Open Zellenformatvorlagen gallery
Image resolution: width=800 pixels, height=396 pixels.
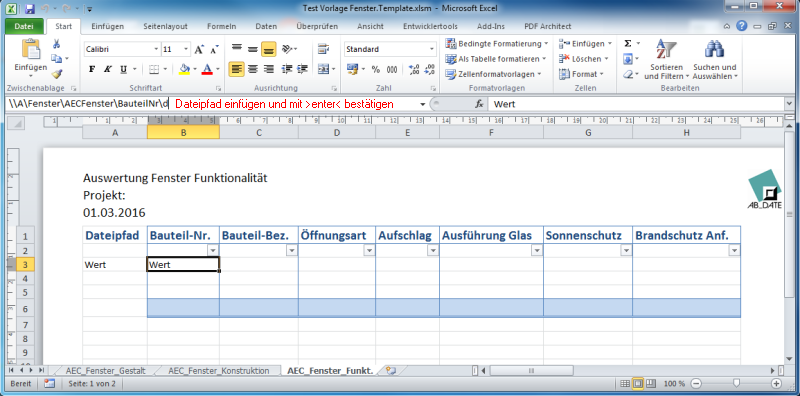click(x=493, y=75)
